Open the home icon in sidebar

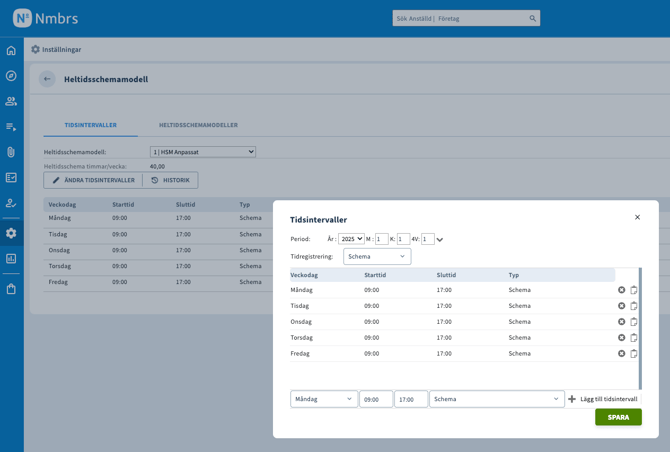pos(11,50)
